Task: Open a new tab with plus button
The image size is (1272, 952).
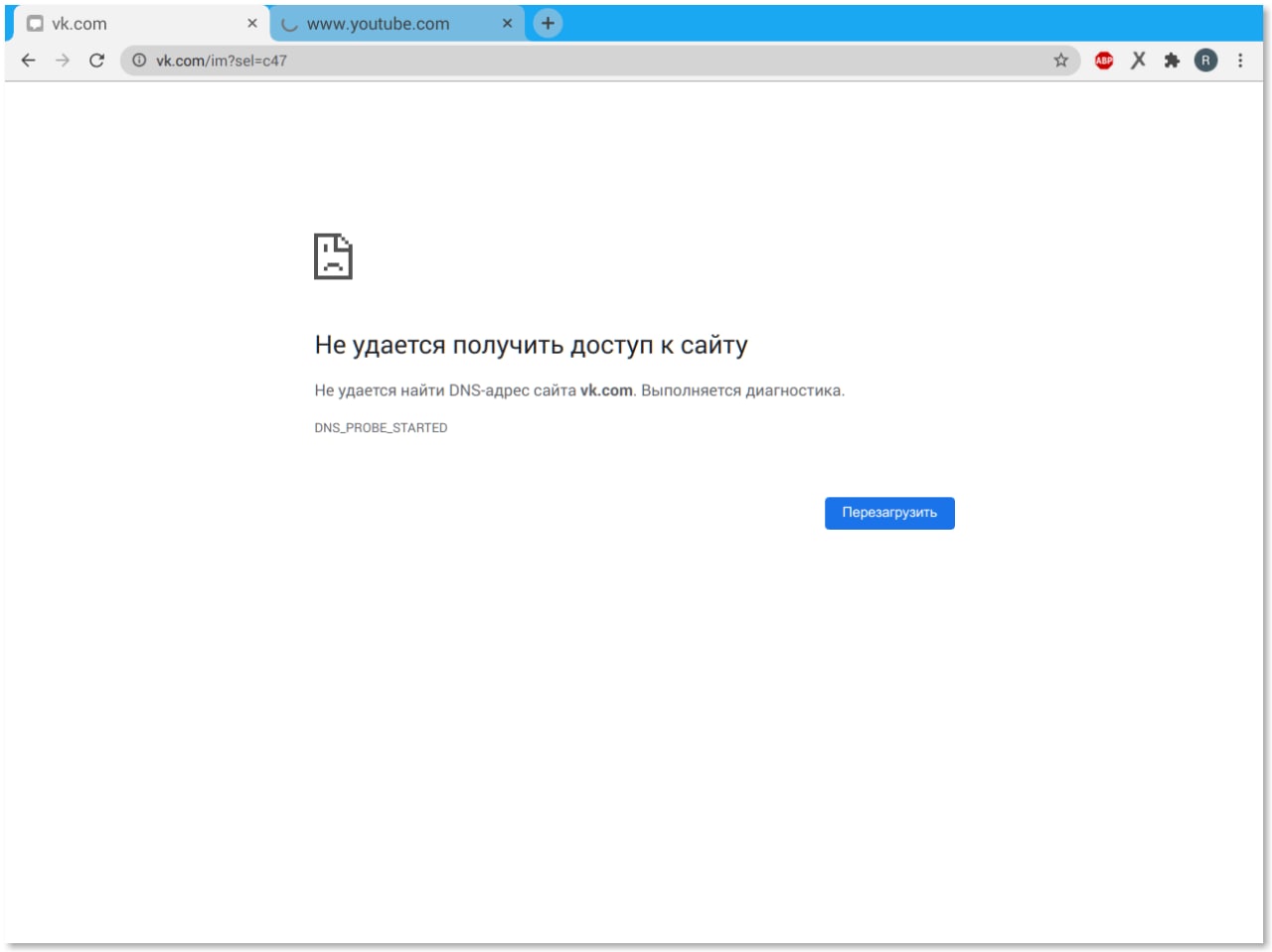Action: click(x=548, y=23)
